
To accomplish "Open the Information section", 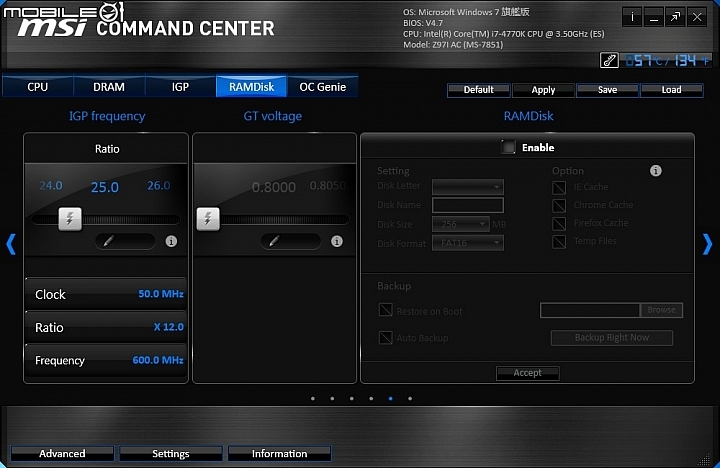I will point(279,454).
